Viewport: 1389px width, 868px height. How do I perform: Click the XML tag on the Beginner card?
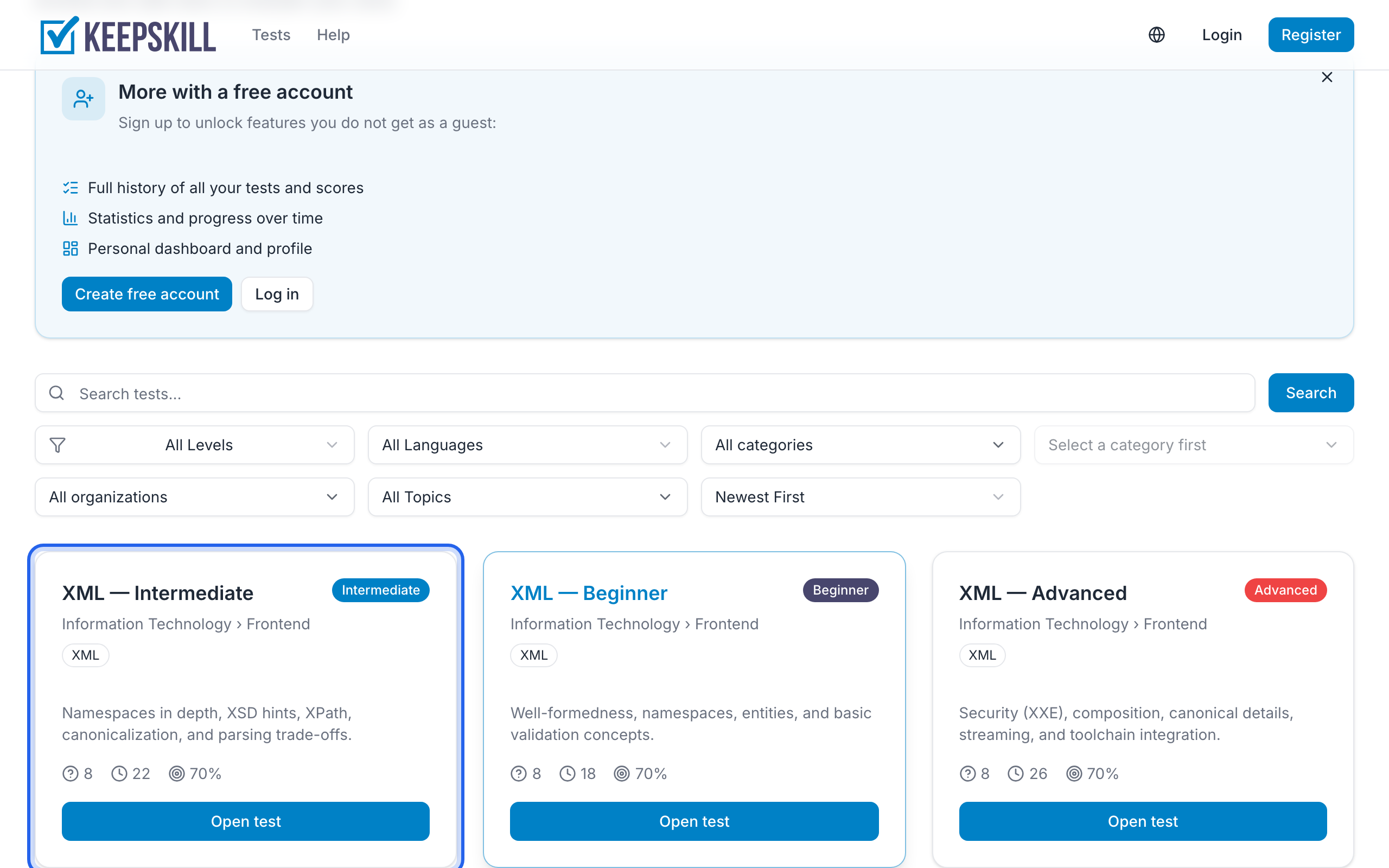pyautogui.click(x=533, y=655)
